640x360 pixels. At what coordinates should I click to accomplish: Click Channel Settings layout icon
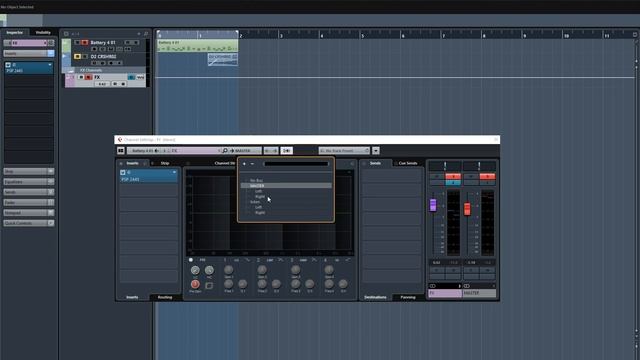(x=121, y=151)
